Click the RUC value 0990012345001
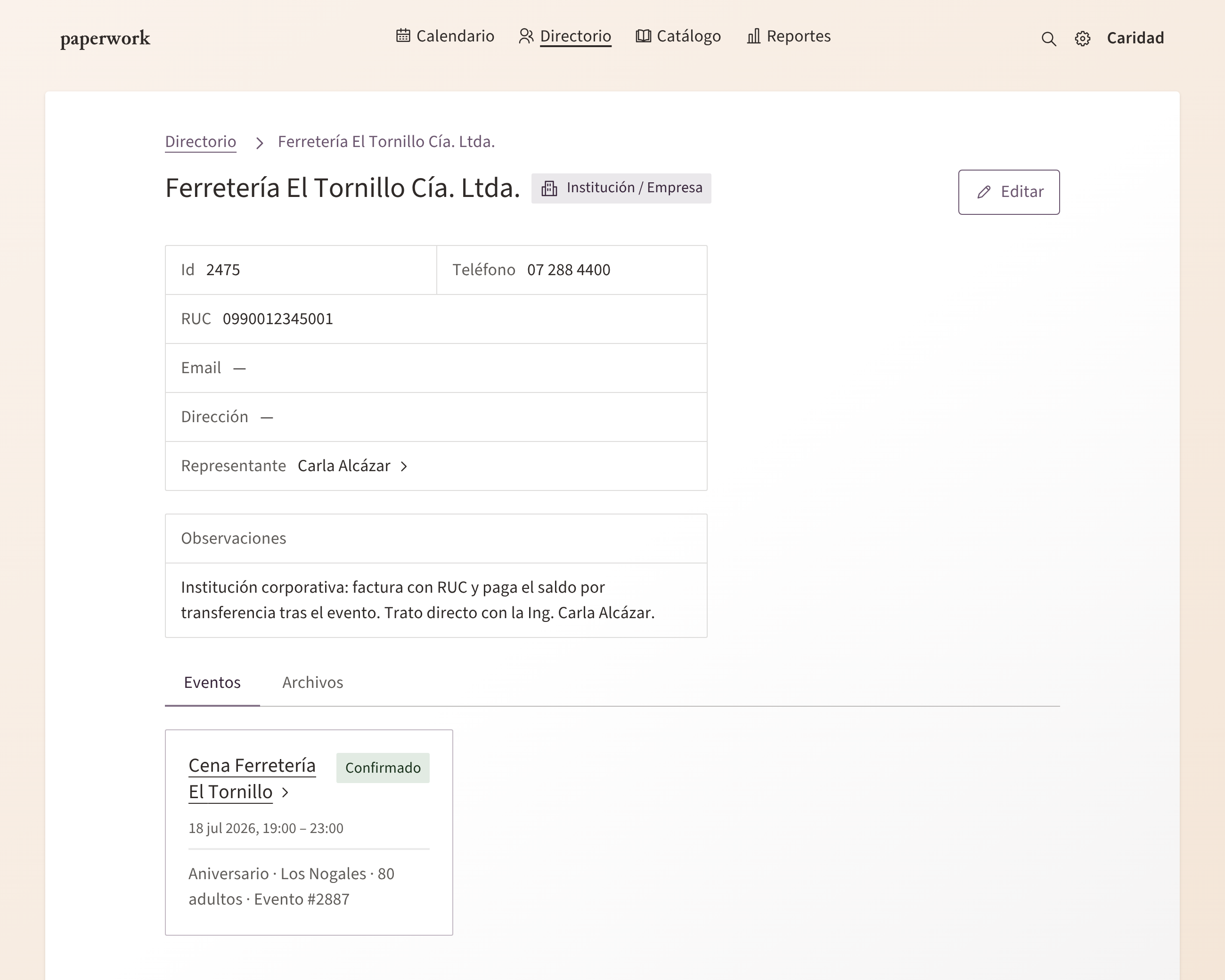Image resolution: width=1225 pixels, height=980 pixels. point(277,318)
